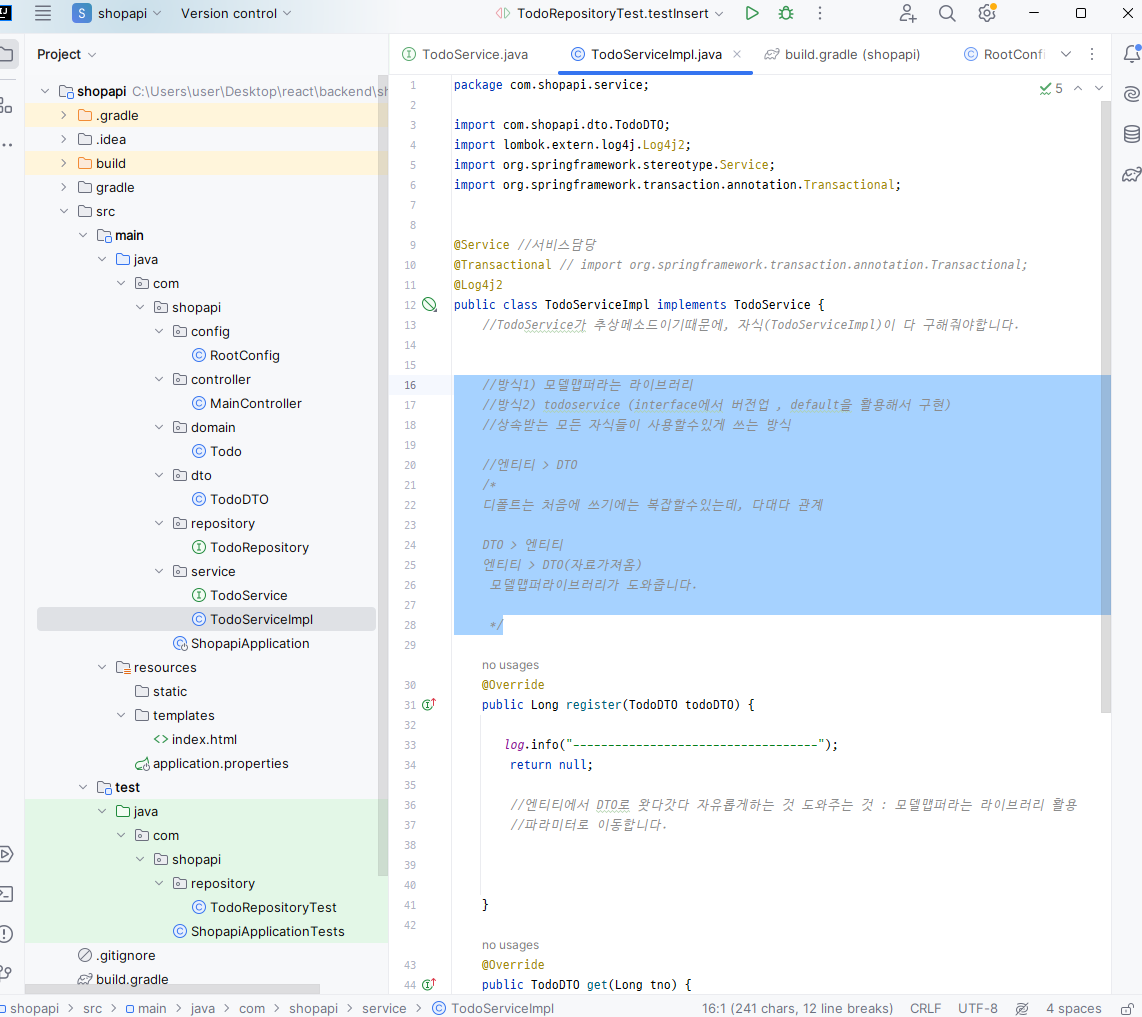Click CRLF line separator in status bar
This screenshot has width=1142, height=1017.
[925, 1008]
